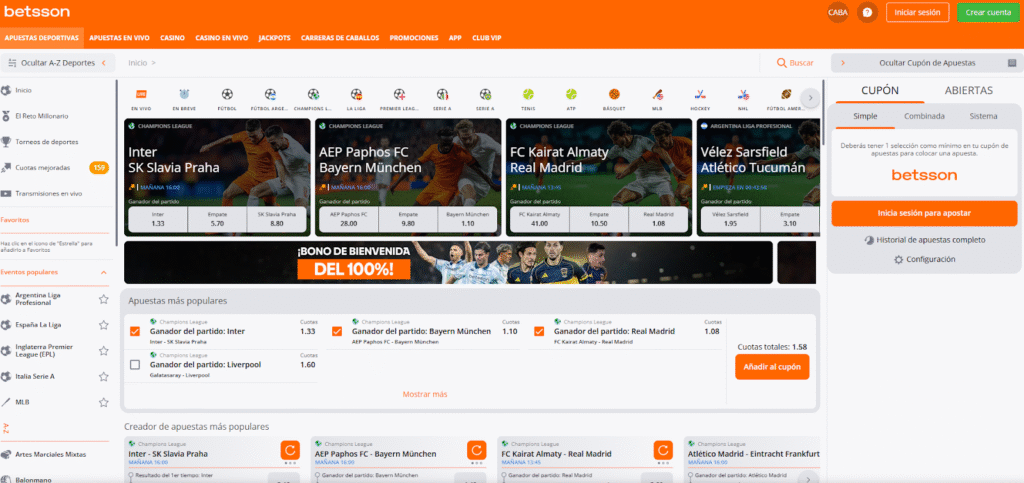Click the left sidebar vertical scrollbar
This screenshot has height=483, width=1024.
click(x=117, y=163)
